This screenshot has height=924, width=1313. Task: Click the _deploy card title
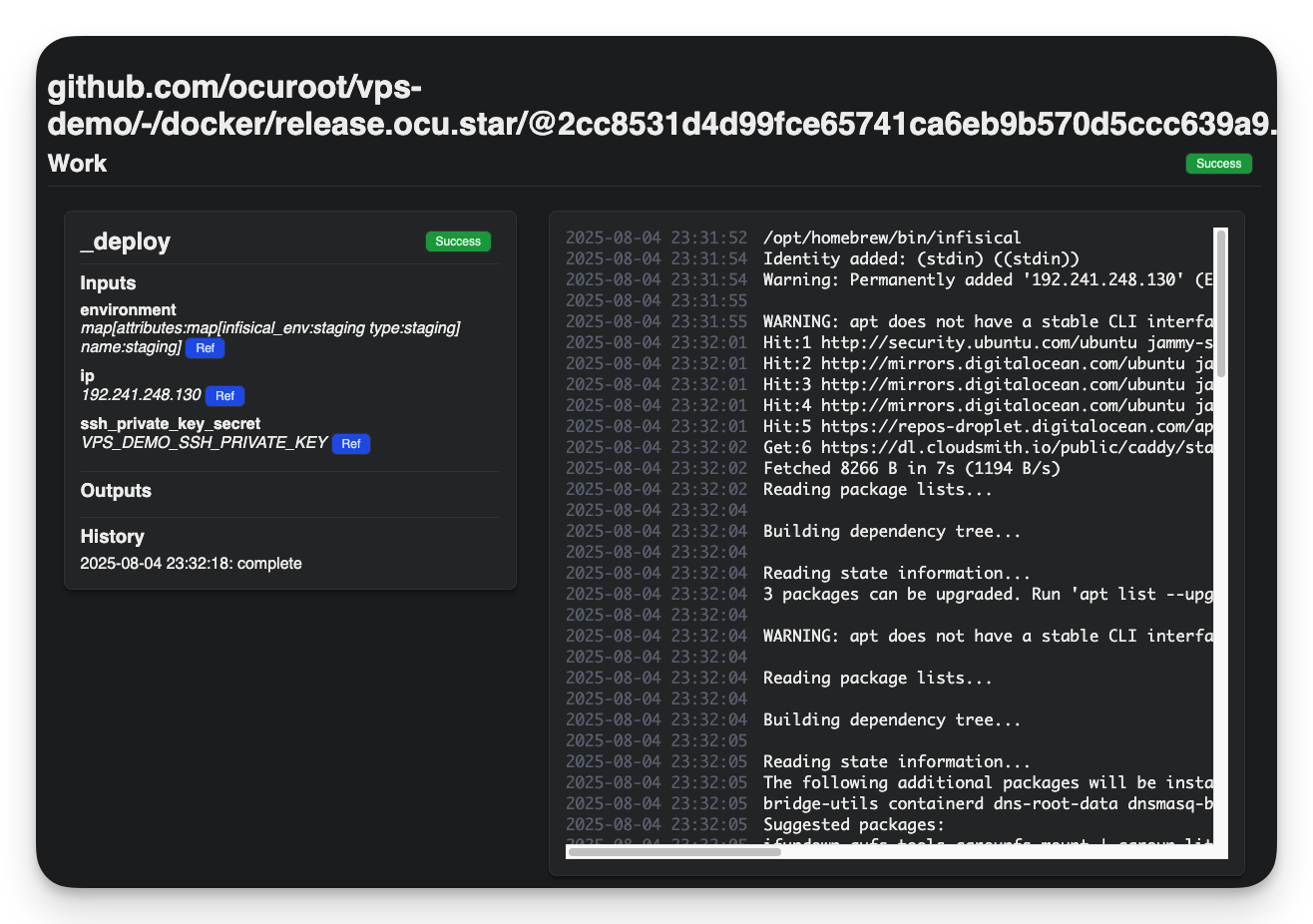126,241
